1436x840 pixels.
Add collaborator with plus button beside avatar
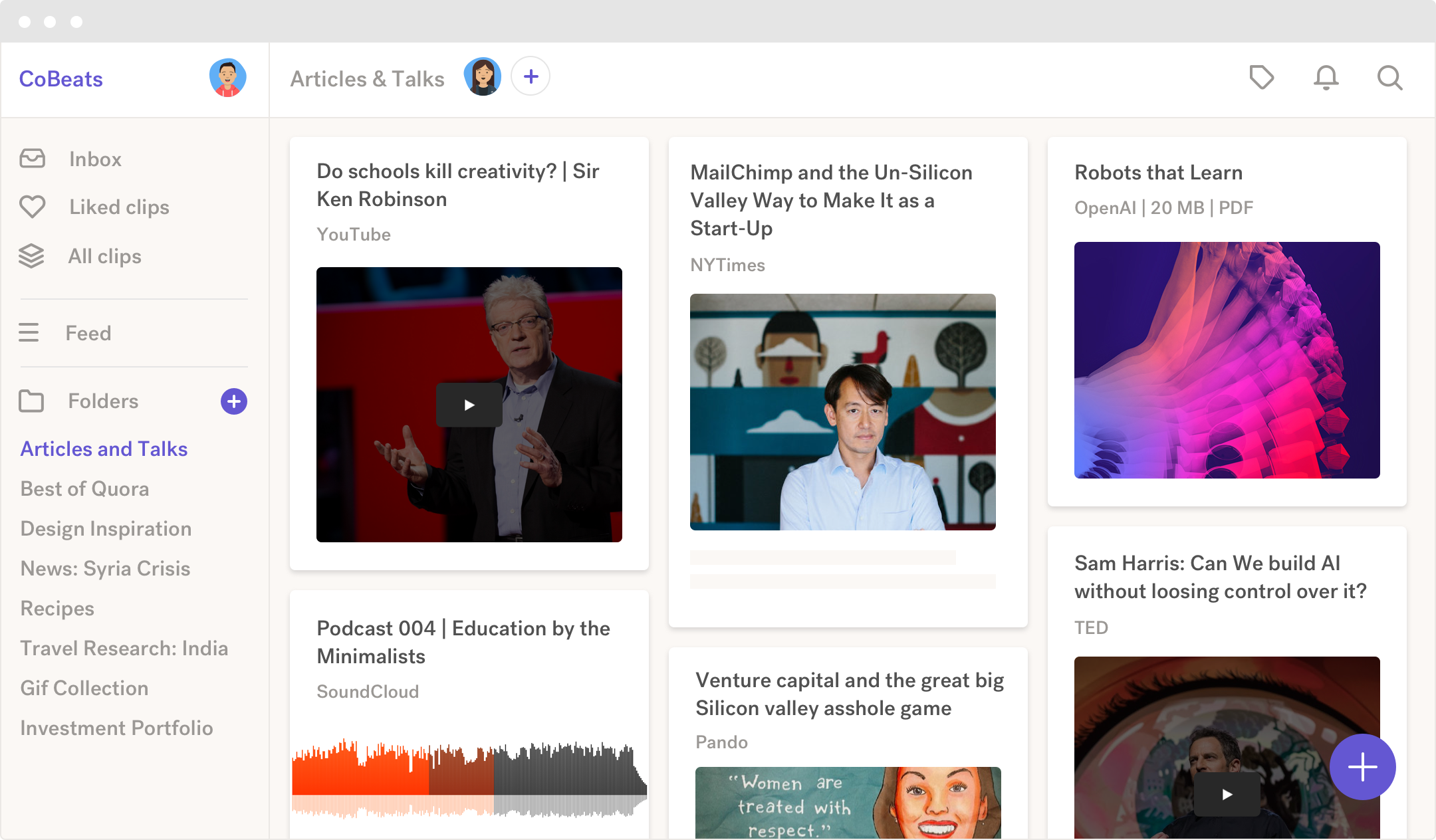(531, 77)
